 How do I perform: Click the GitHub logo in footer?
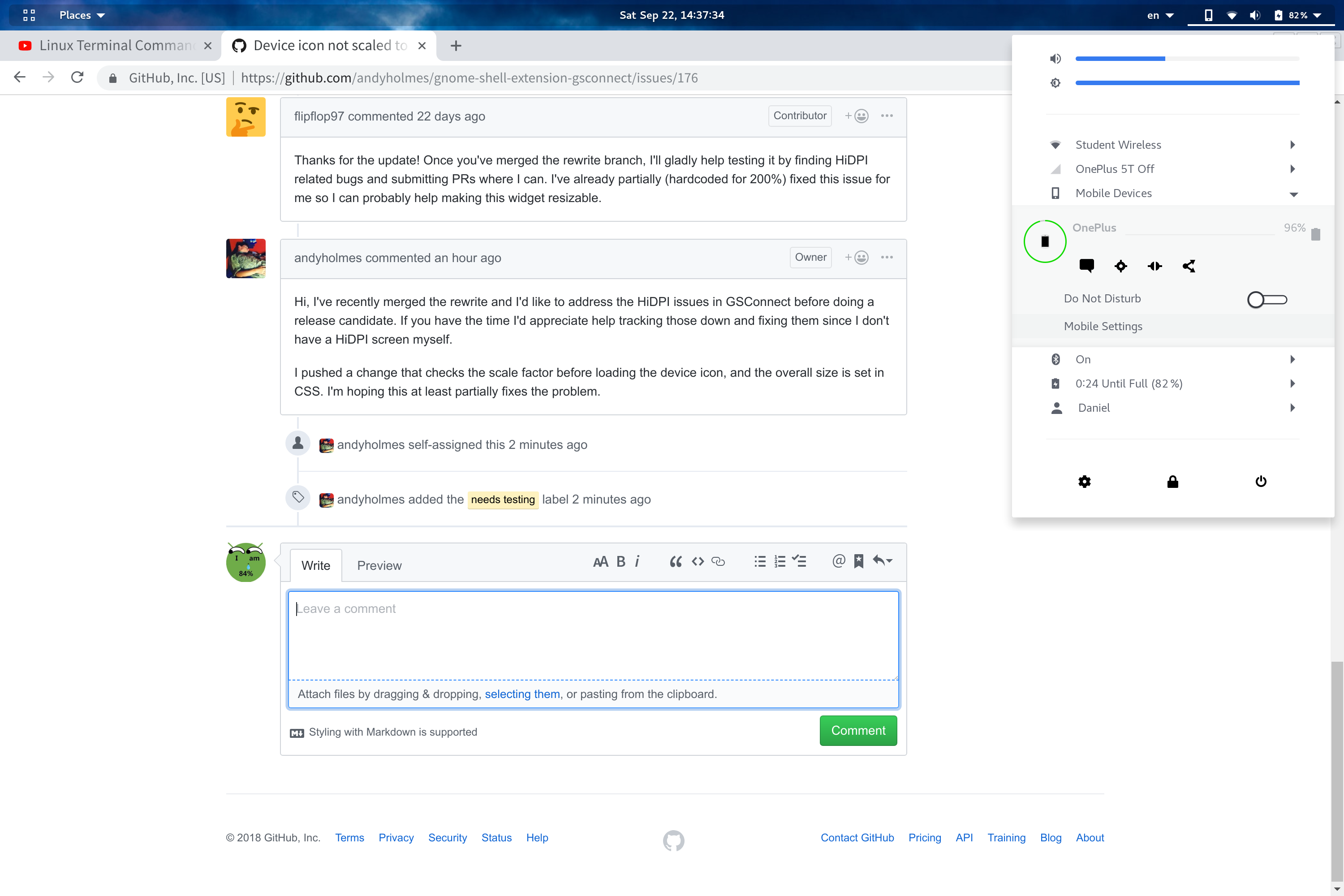point(674,840)
